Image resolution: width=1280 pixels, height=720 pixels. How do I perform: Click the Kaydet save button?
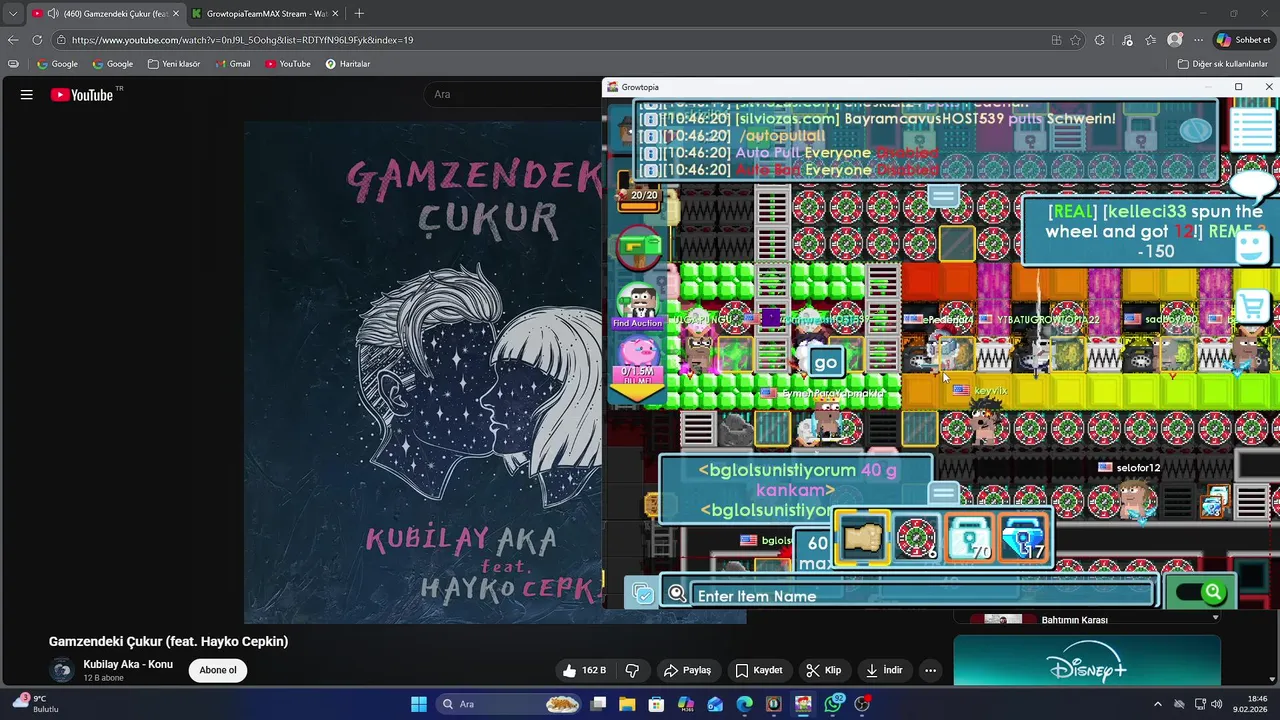(758, 670)
